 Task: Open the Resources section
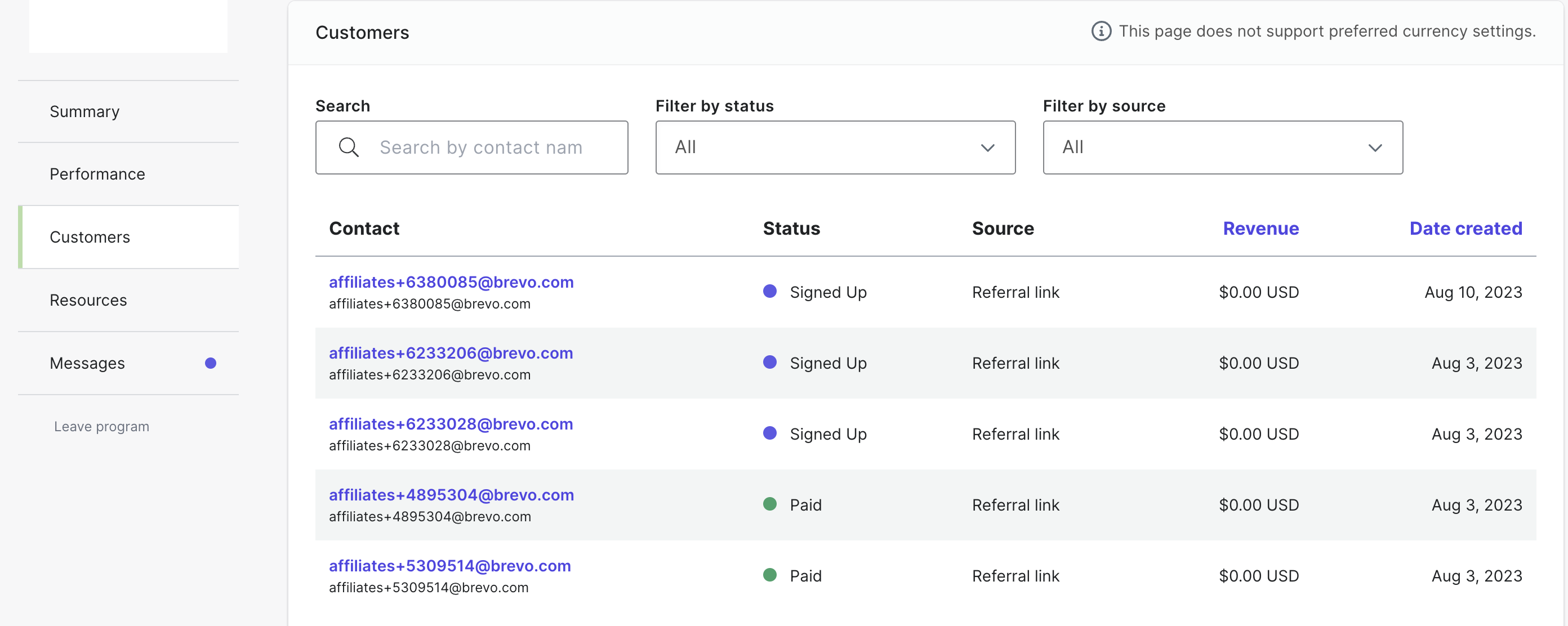point(88,301)
